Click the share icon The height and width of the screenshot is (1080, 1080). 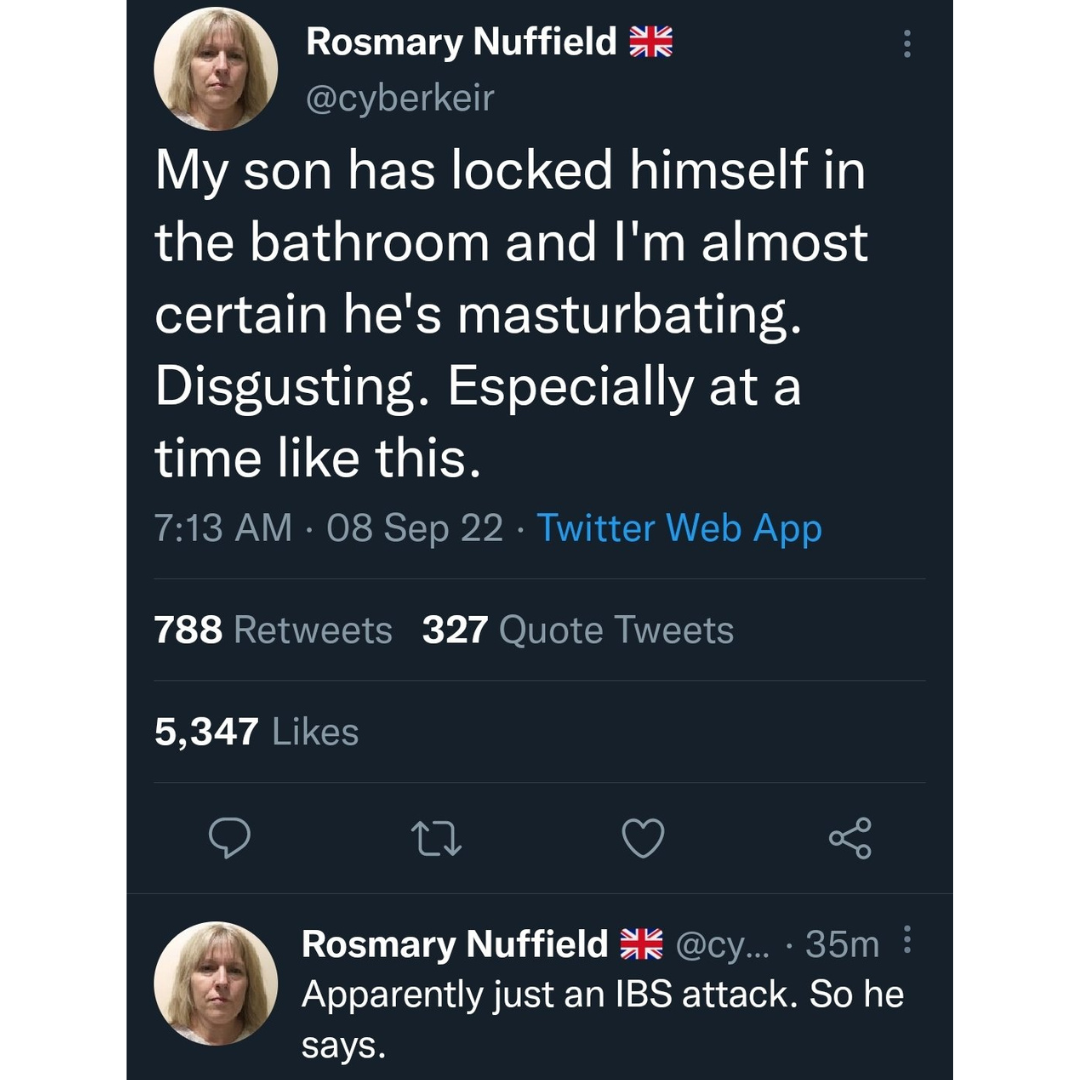pyautogui.click(x=850, y=838)
